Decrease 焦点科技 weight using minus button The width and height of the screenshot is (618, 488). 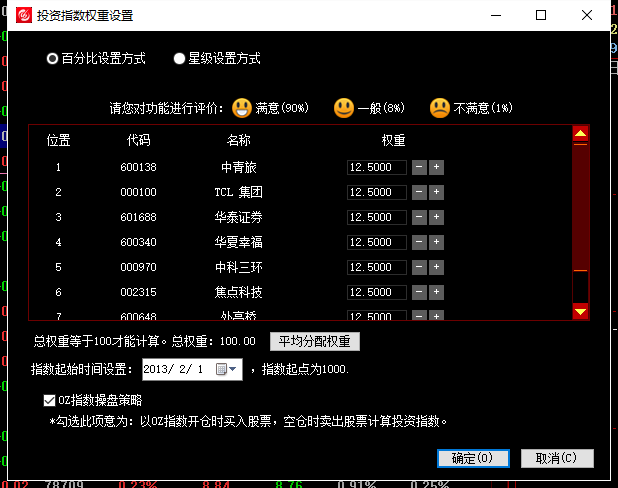point(419,292)
